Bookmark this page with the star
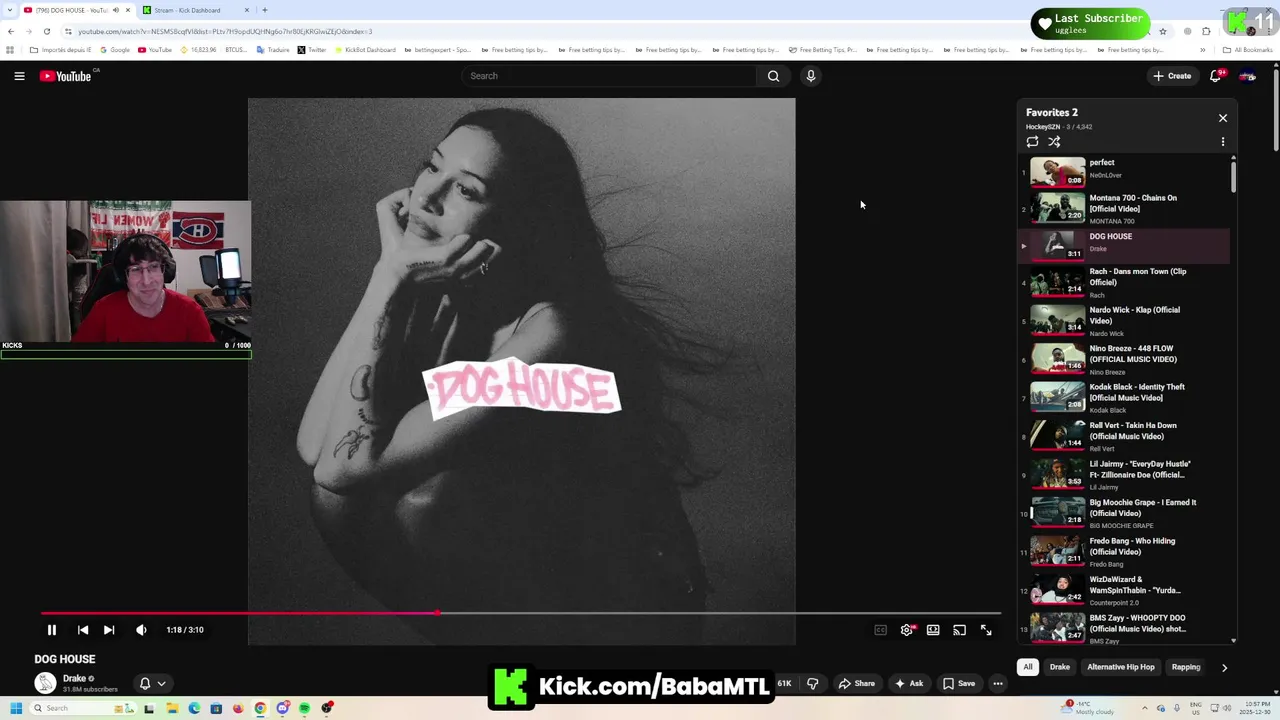1280x720 pixels. pos(1162,31)
